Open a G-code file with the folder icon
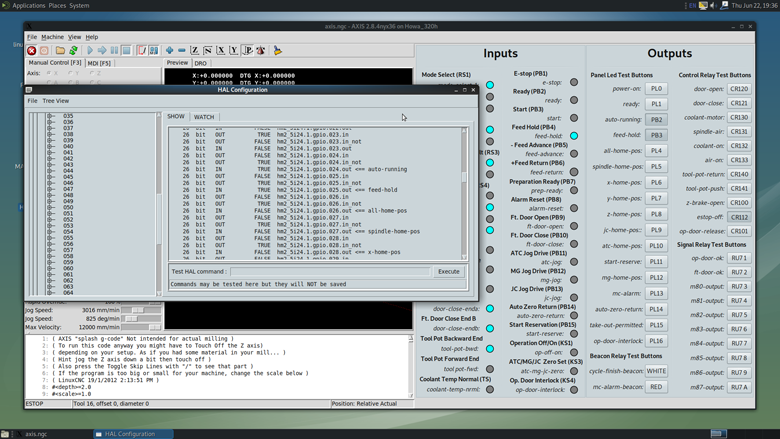Viewport: 780px width, 439px height. tap(60, 51)
